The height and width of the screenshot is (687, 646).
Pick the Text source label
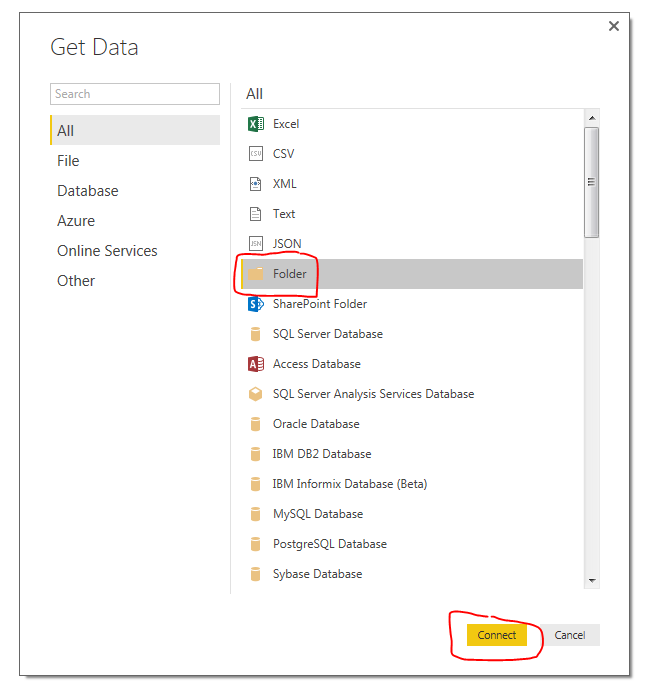(x=284, y=214)
